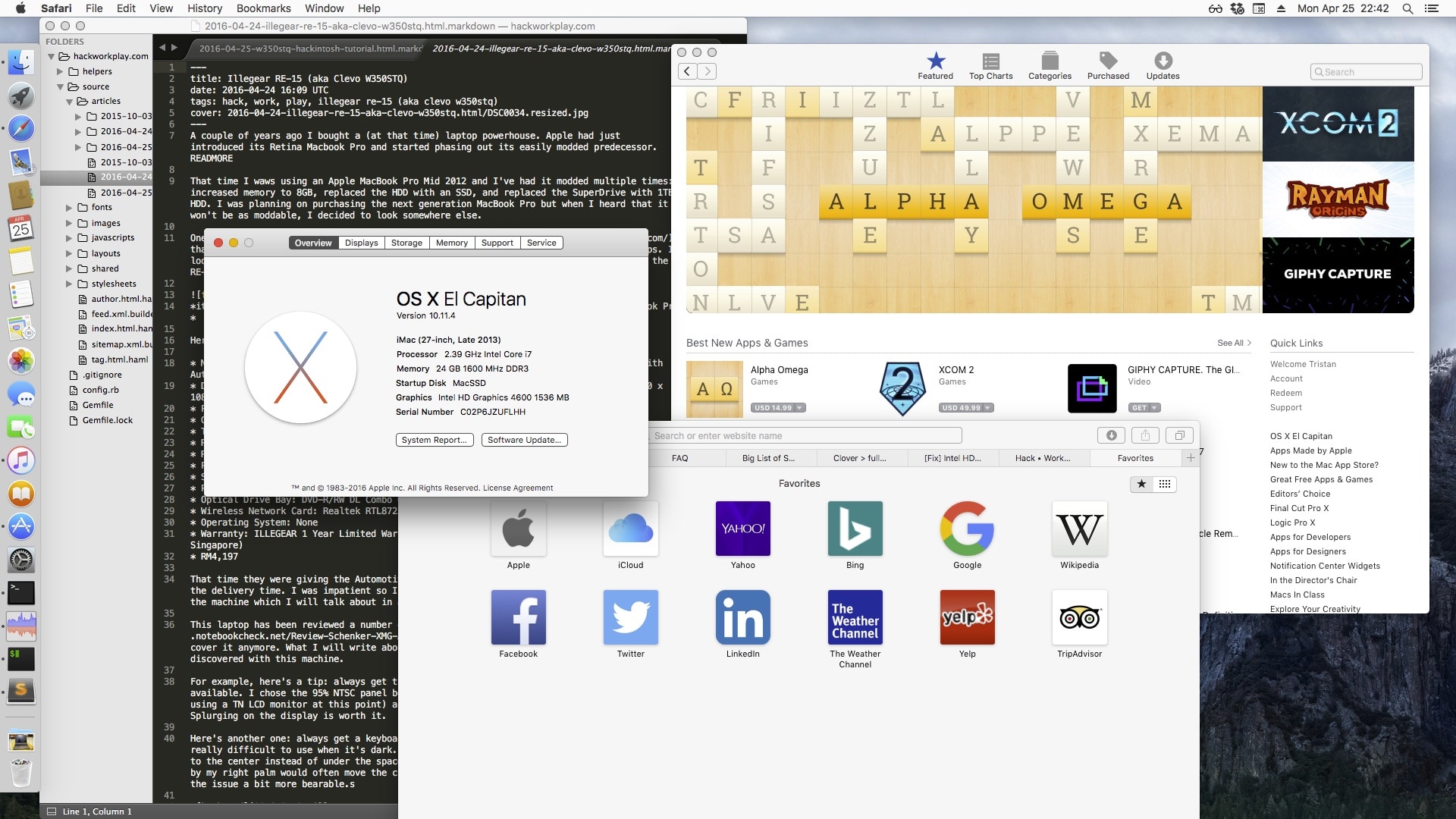Expand the javascripts folder
1456x819 pixels.
click(x=69, y=237)
